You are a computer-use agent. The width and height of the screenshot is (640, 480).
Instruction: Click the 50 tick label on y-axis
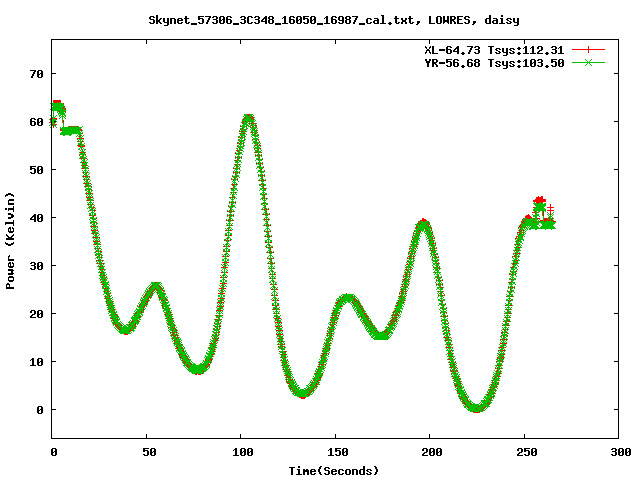coord(36,170)
